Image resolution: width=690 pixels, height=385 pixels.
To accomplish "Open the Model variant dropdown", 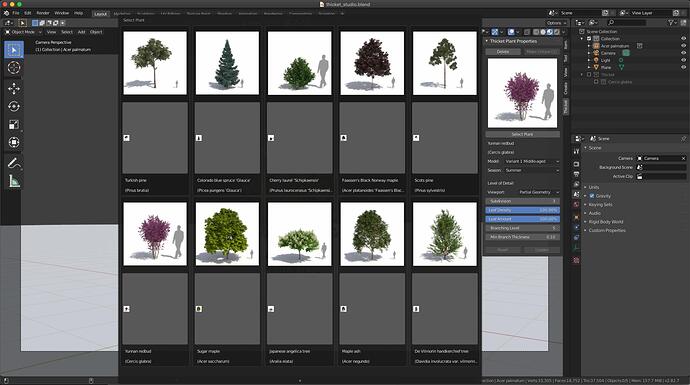I will tap(532, 161).
